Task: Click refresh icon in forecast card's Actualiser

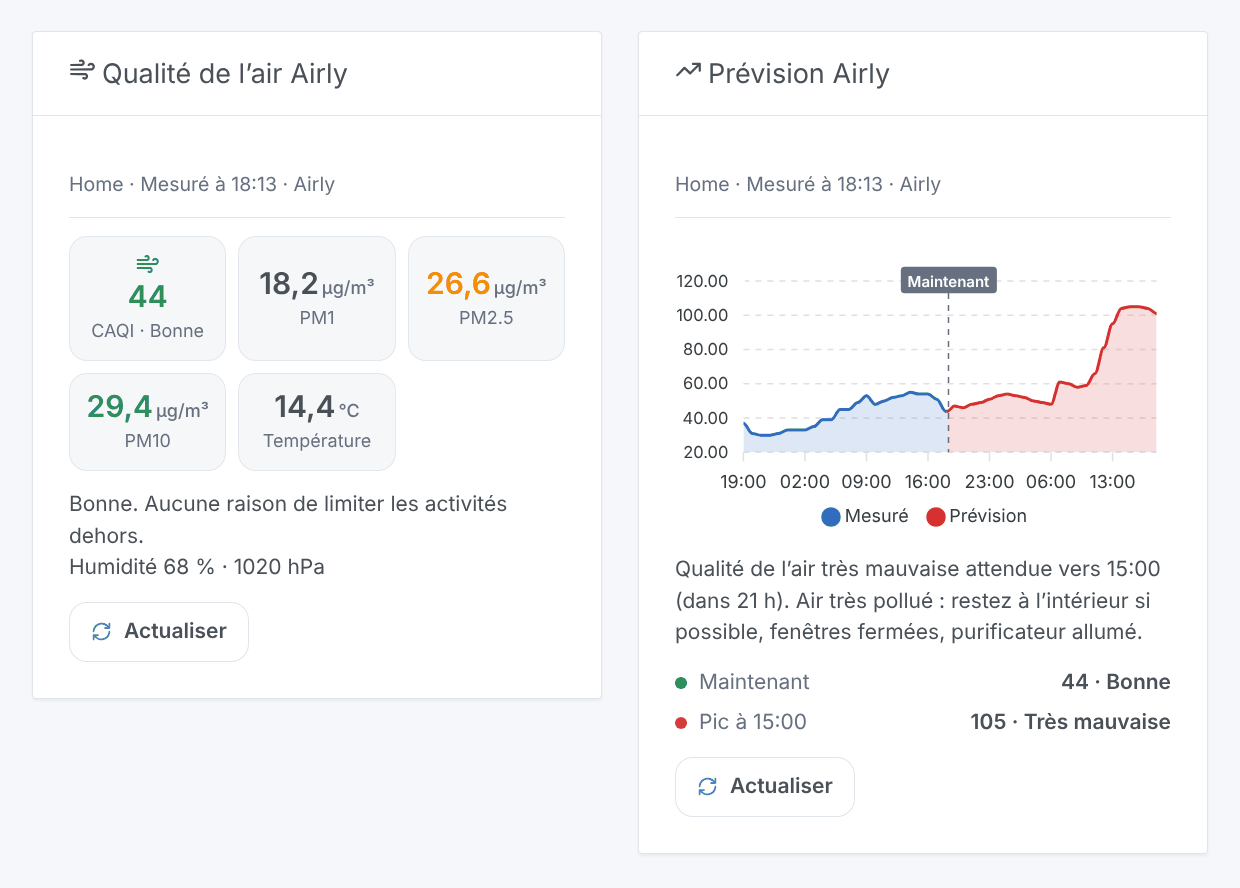Action: tap(707, 787)
